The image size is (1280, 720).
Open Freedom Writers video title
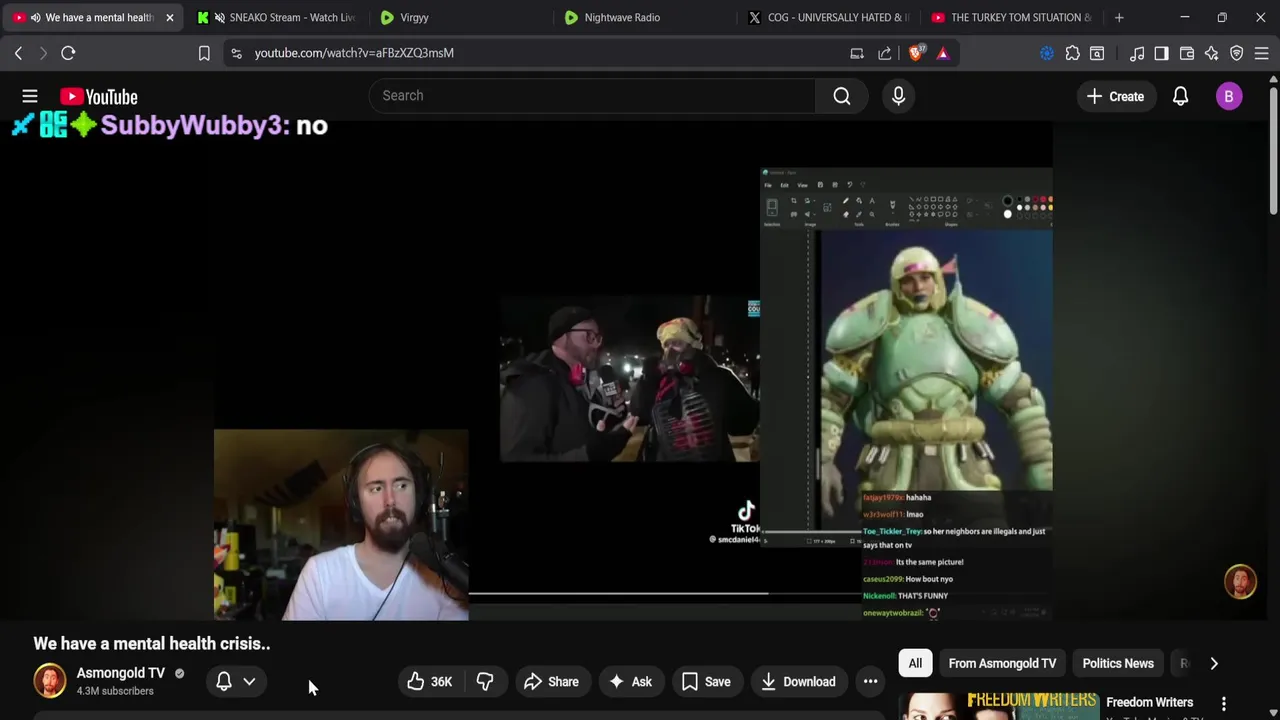pos(1149,702)
